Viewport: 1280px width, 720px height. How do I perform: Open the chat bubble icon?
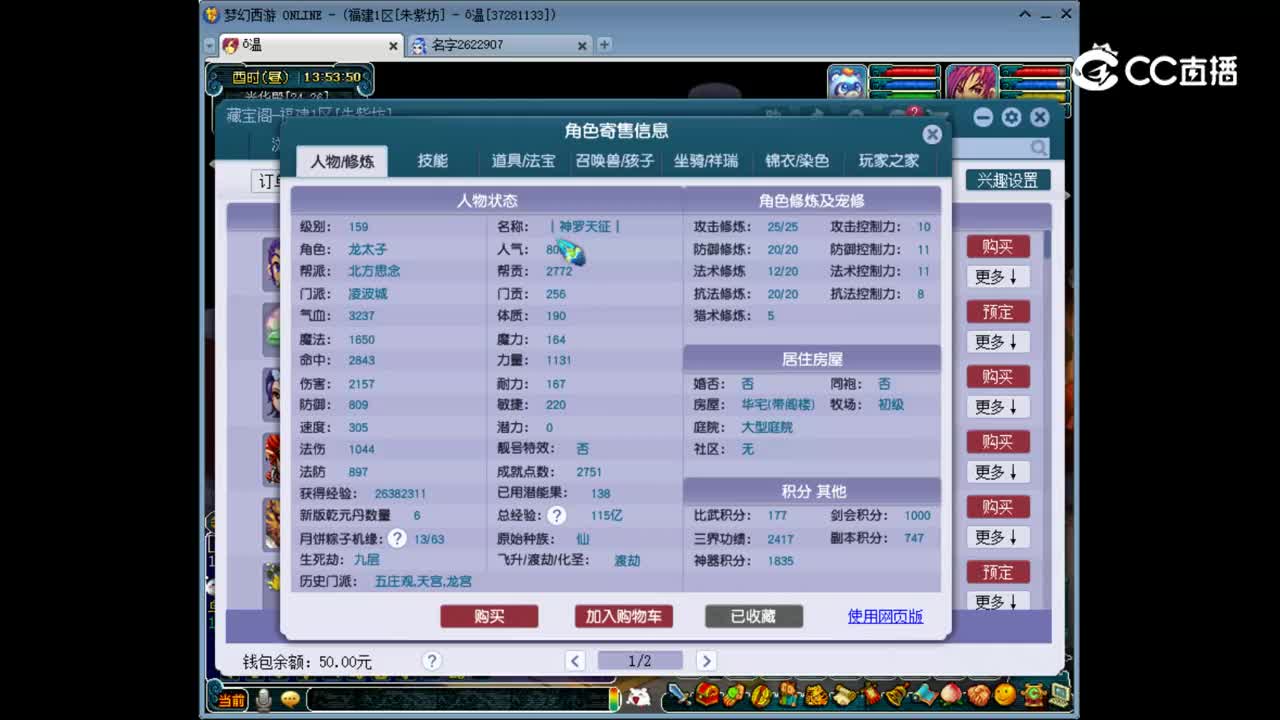pos(290,699)
